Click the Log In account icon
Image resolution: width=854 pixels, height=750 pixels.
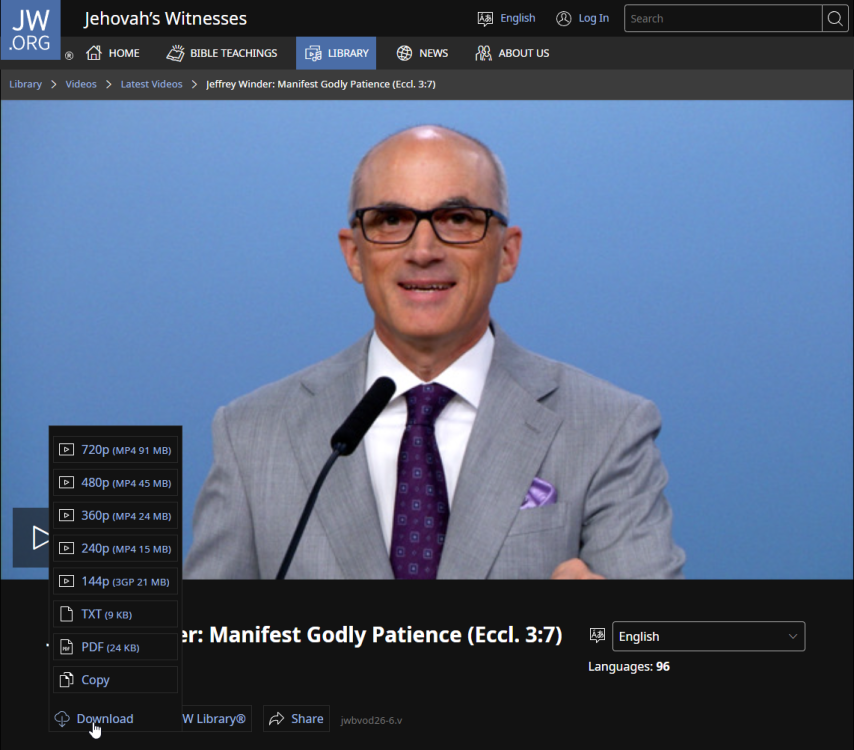coord(561,18)
